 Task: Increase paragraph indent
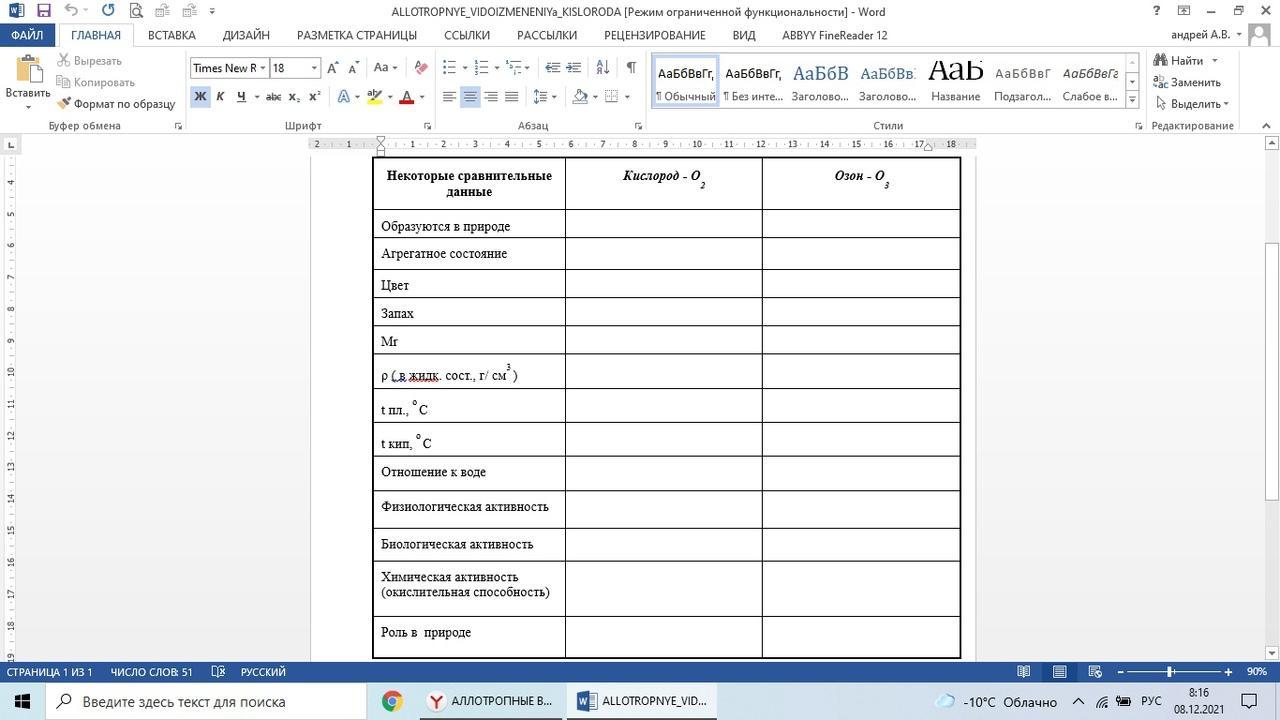click(x=573, y=68)
